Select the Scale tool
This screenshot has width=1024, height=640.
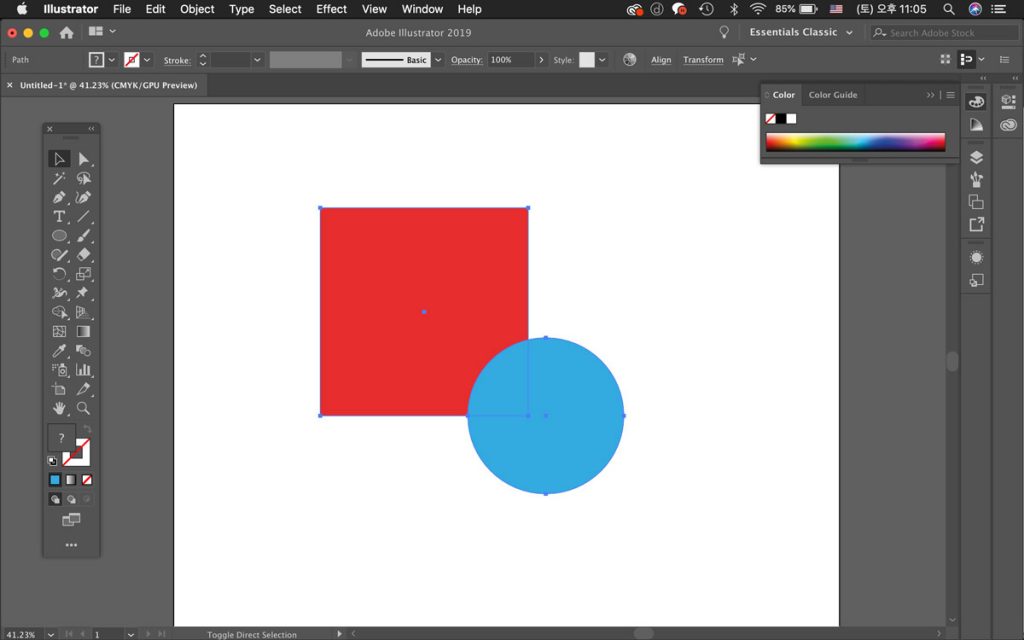pos(84,274)
